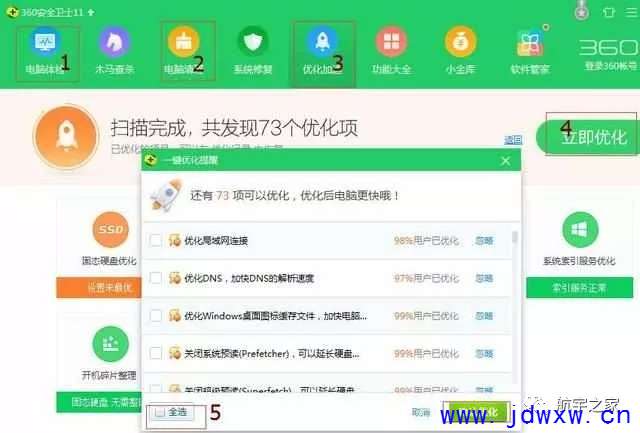The image size is (640, 433).
Task: Click the orange button under 固态硬盘优化
Action: (x=99, y=288)
